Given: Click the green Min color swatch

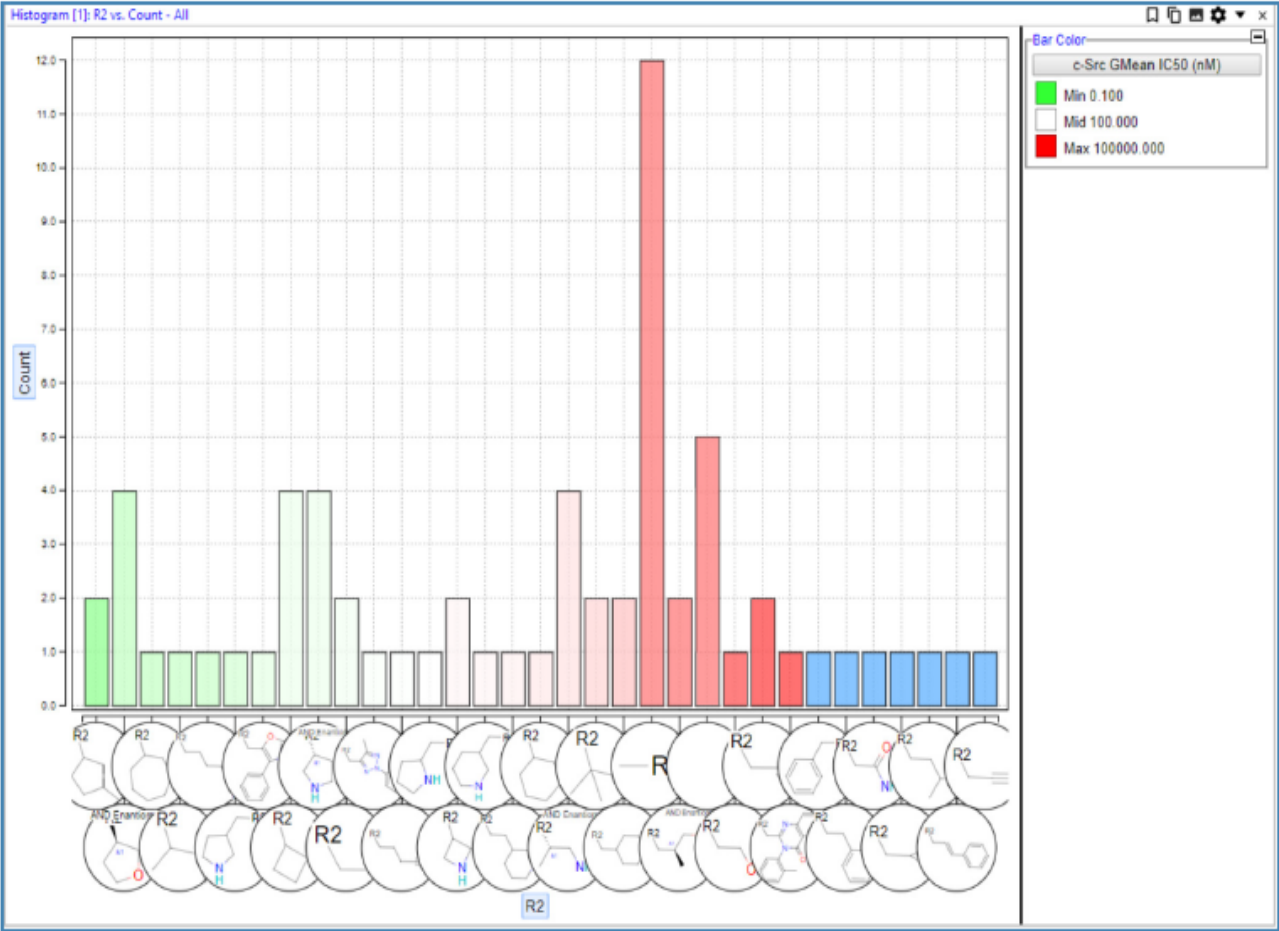Looking at the screenshot, I should click(1047, 95).
